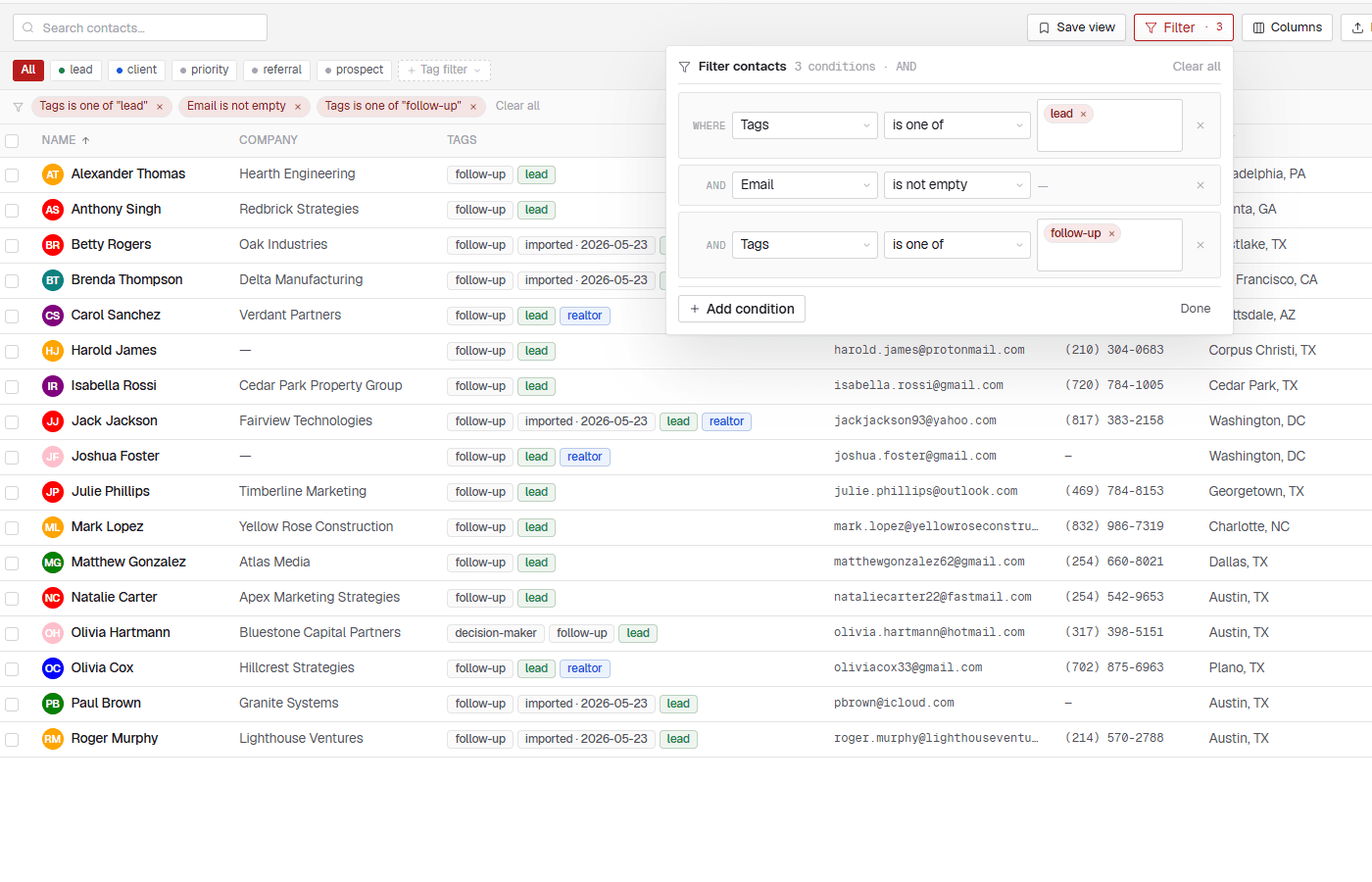
Task: Focus the Search contacts field
Action: tap(140, 27)
